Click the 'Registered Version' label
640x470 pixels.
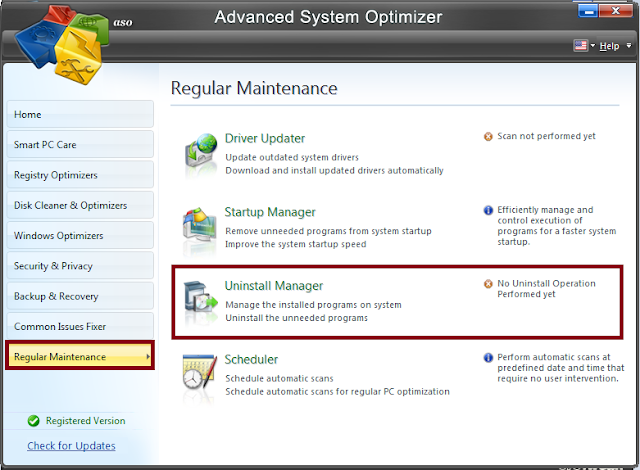(85, 421)
